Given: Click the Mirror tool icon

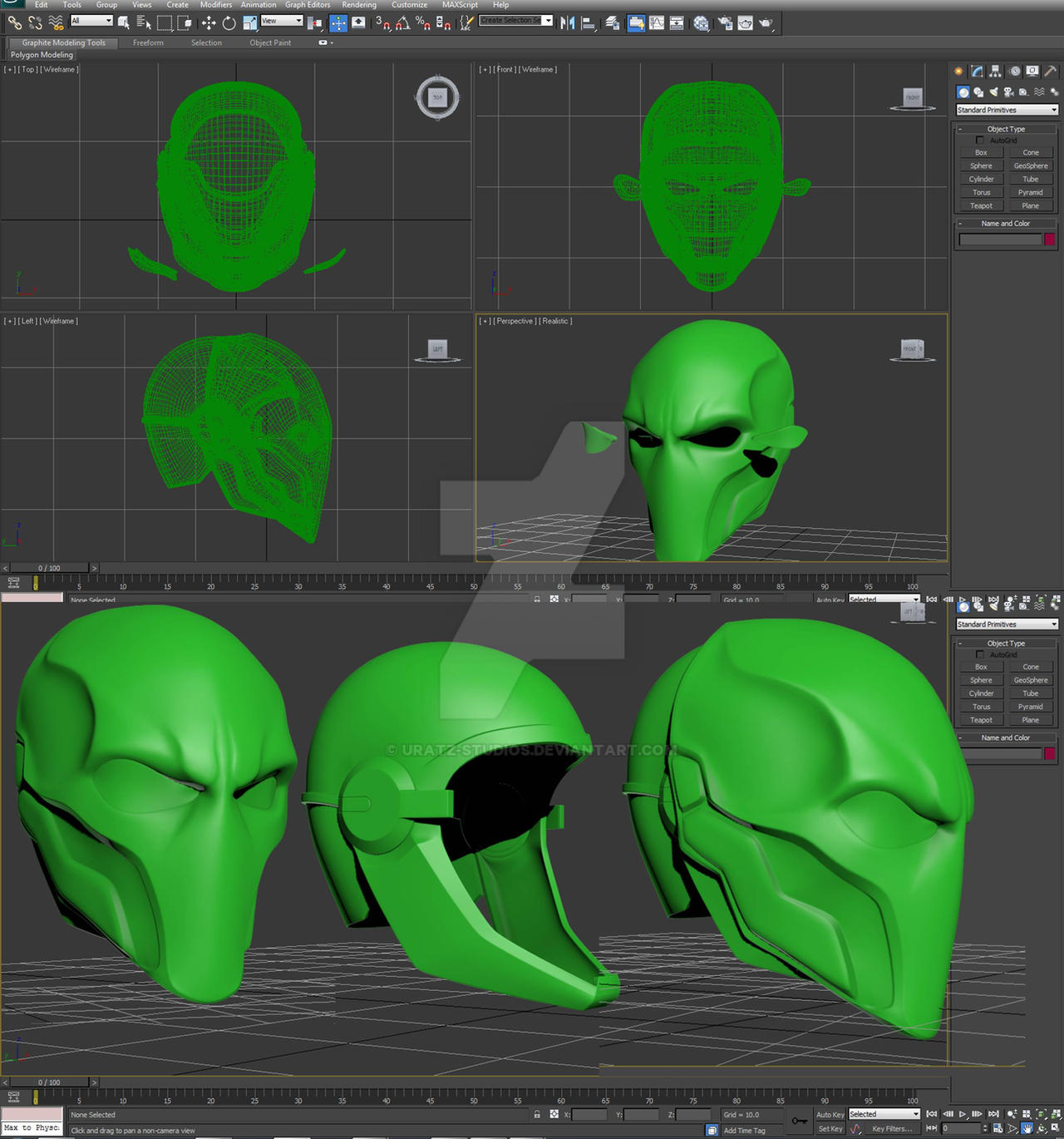Looking at the screenshot, I should 568,22.
